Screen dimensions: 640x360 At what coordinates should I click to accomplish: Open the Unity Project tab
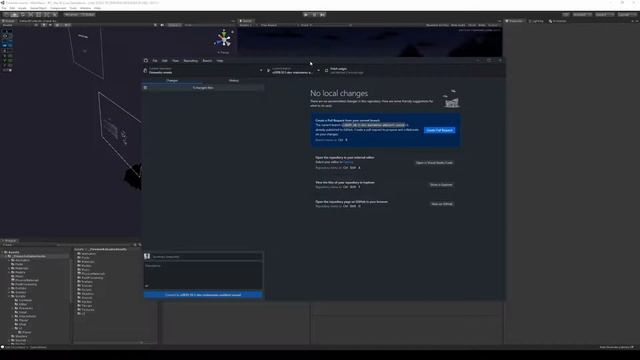click(9, 241)
